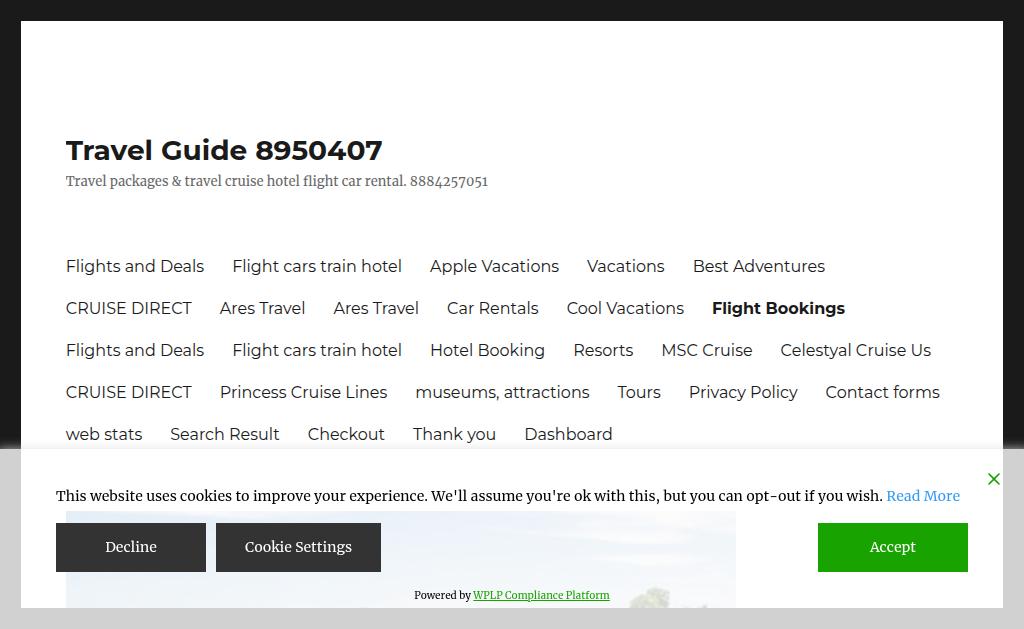Open Princess Cruise Lines menu item

click(303, 392)
